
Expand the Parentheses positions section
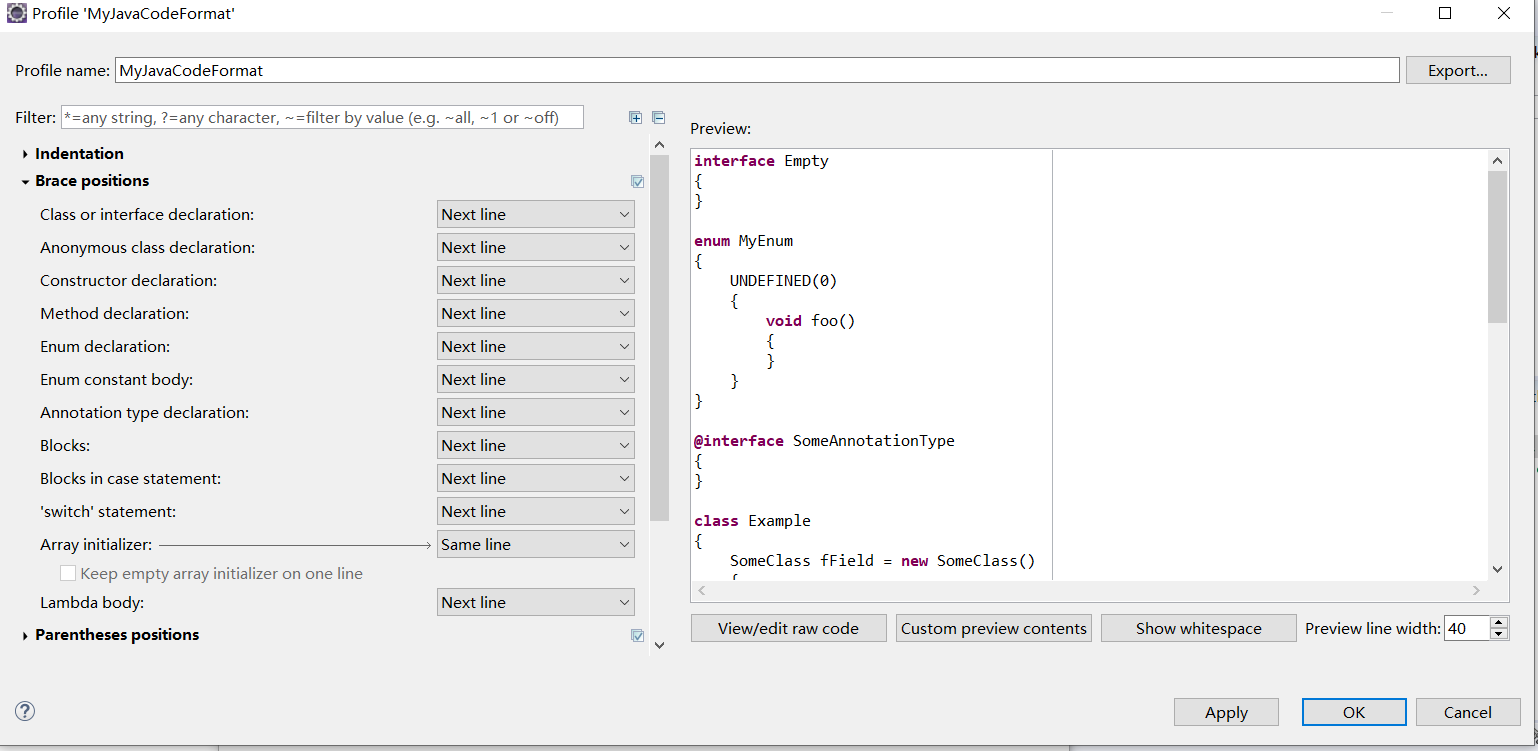[x=25, y=635]
